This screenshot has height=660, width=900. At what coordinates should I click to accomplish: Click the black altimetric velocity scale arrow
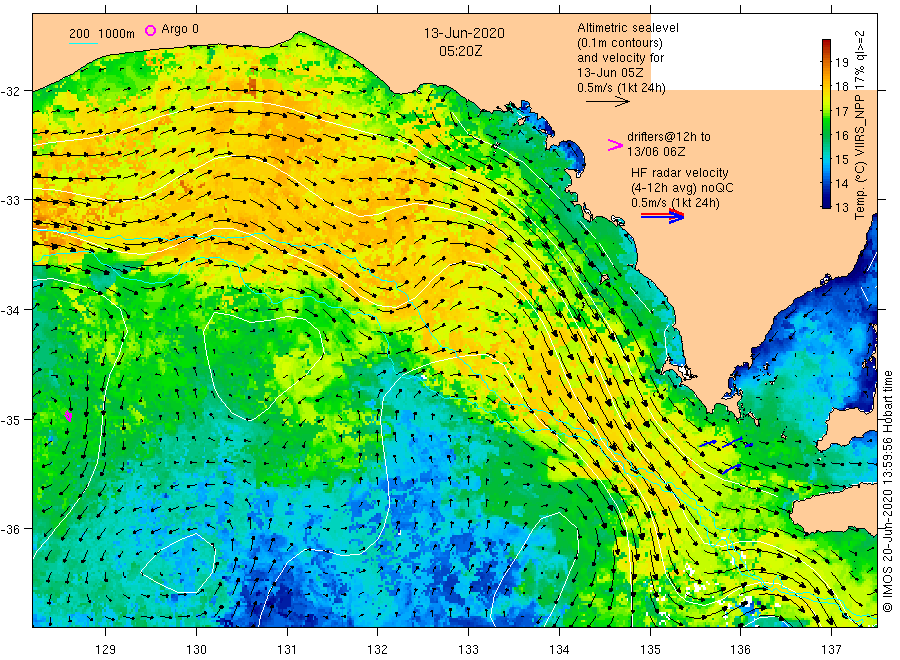pyautogui.click(x=607, y=102)
